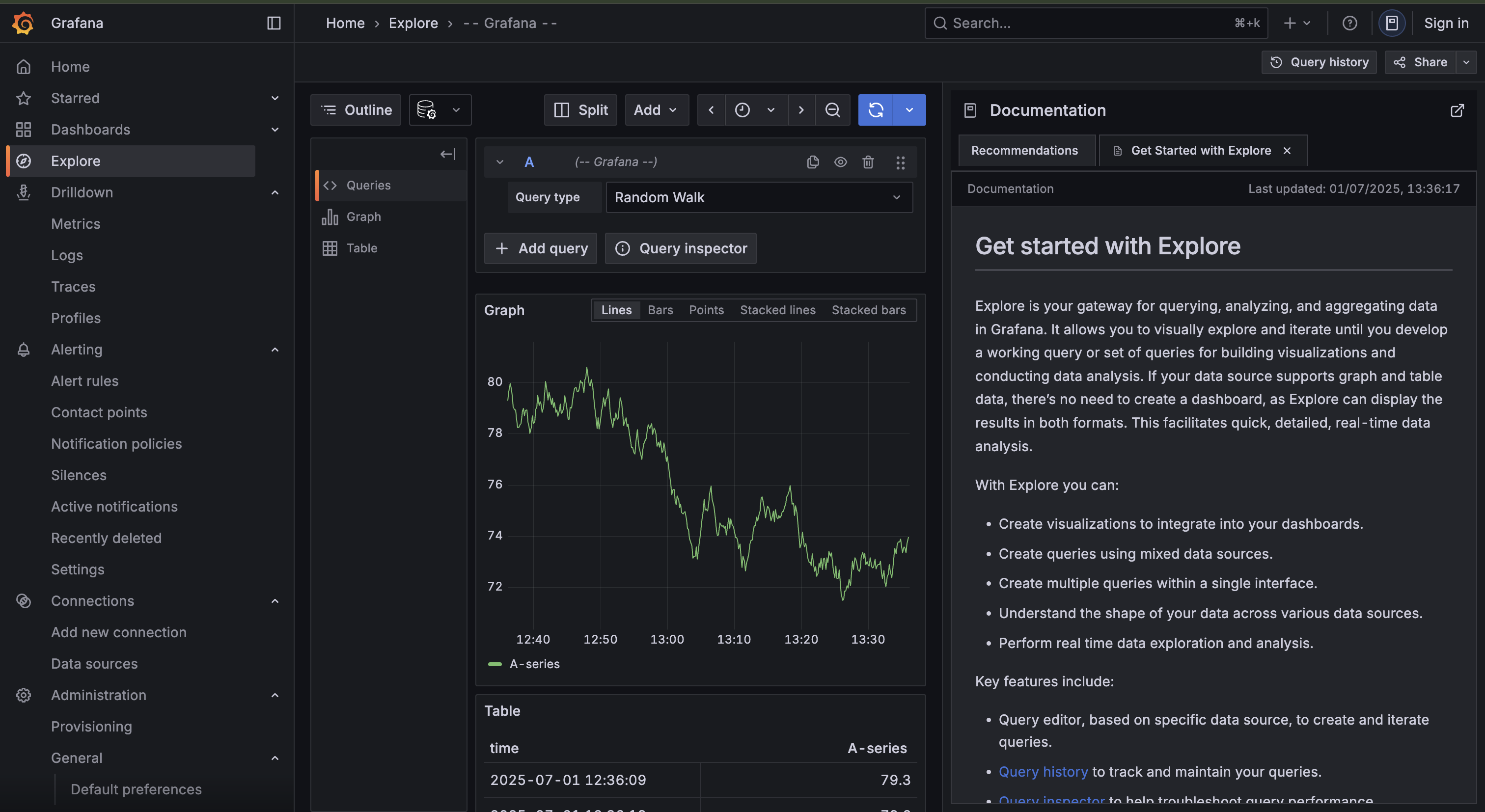This screenshot has height=812, width=1485.
Task: Click the Share button
Action: pyautogui.click(x=1421, y=62)
